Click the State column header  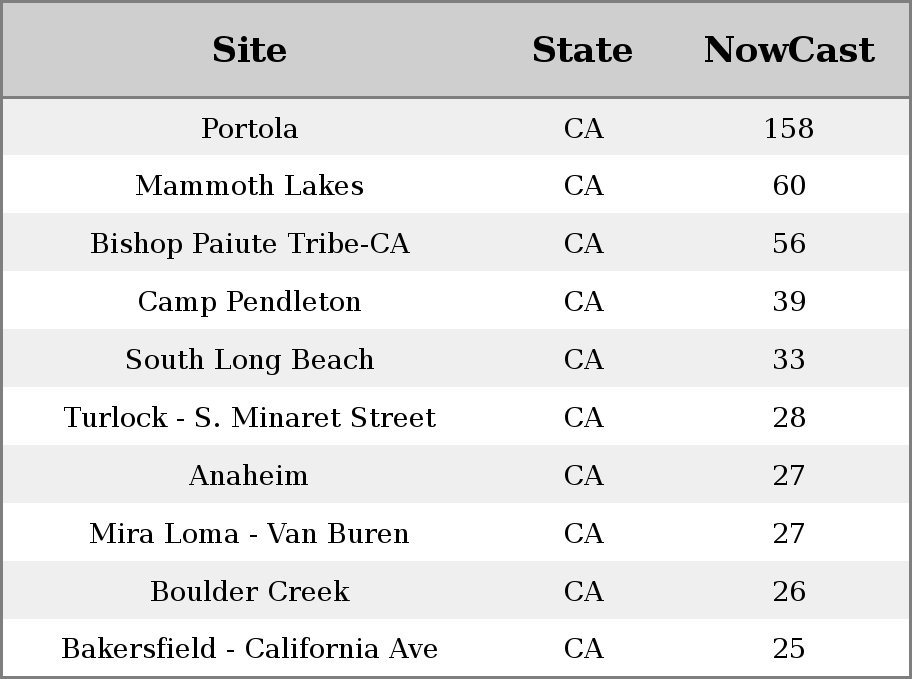pyautogui.click(x=582, y=50)
